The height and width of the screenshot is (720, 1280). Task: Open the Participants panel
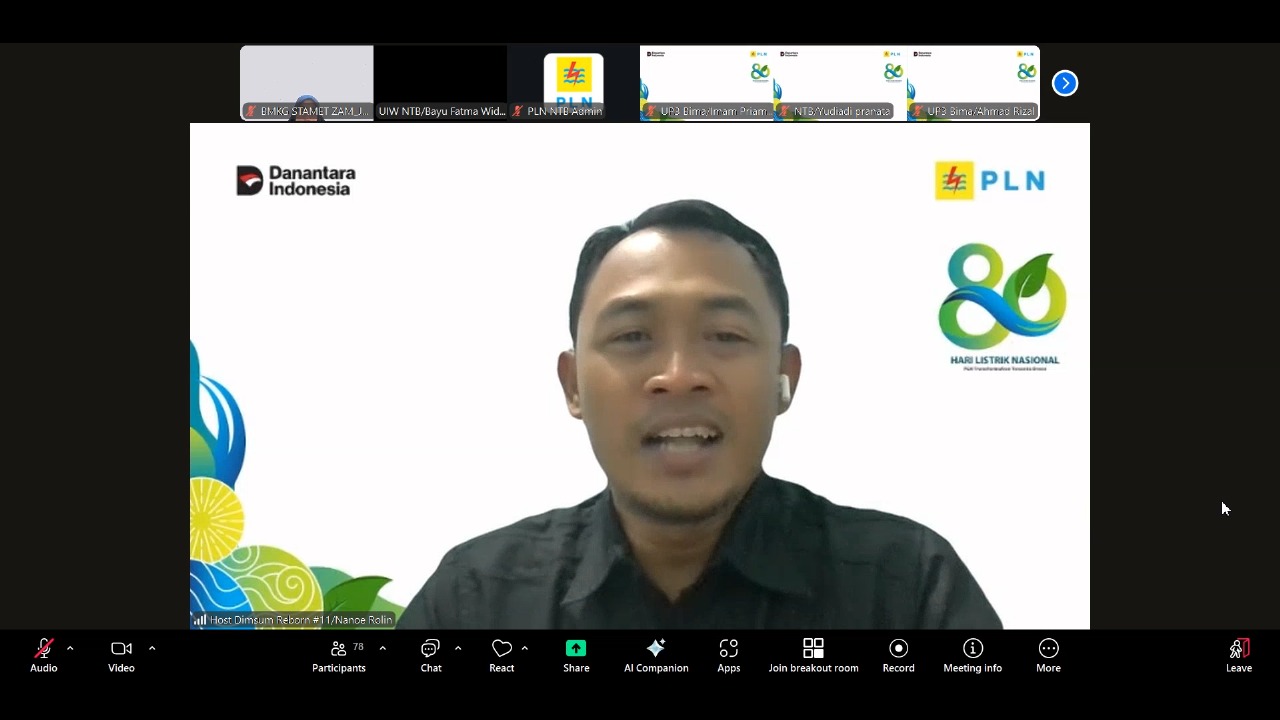point(339,656)
